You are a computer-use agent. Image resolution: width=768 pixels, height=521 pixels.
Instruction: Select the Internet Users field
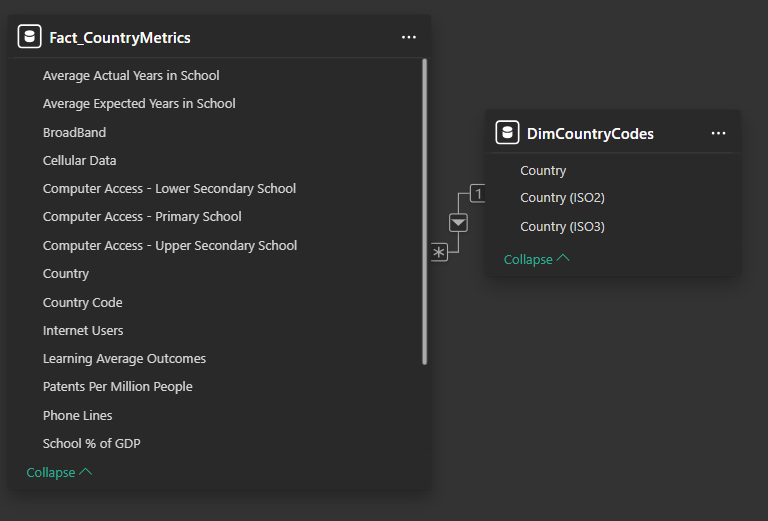click(83, 330)
